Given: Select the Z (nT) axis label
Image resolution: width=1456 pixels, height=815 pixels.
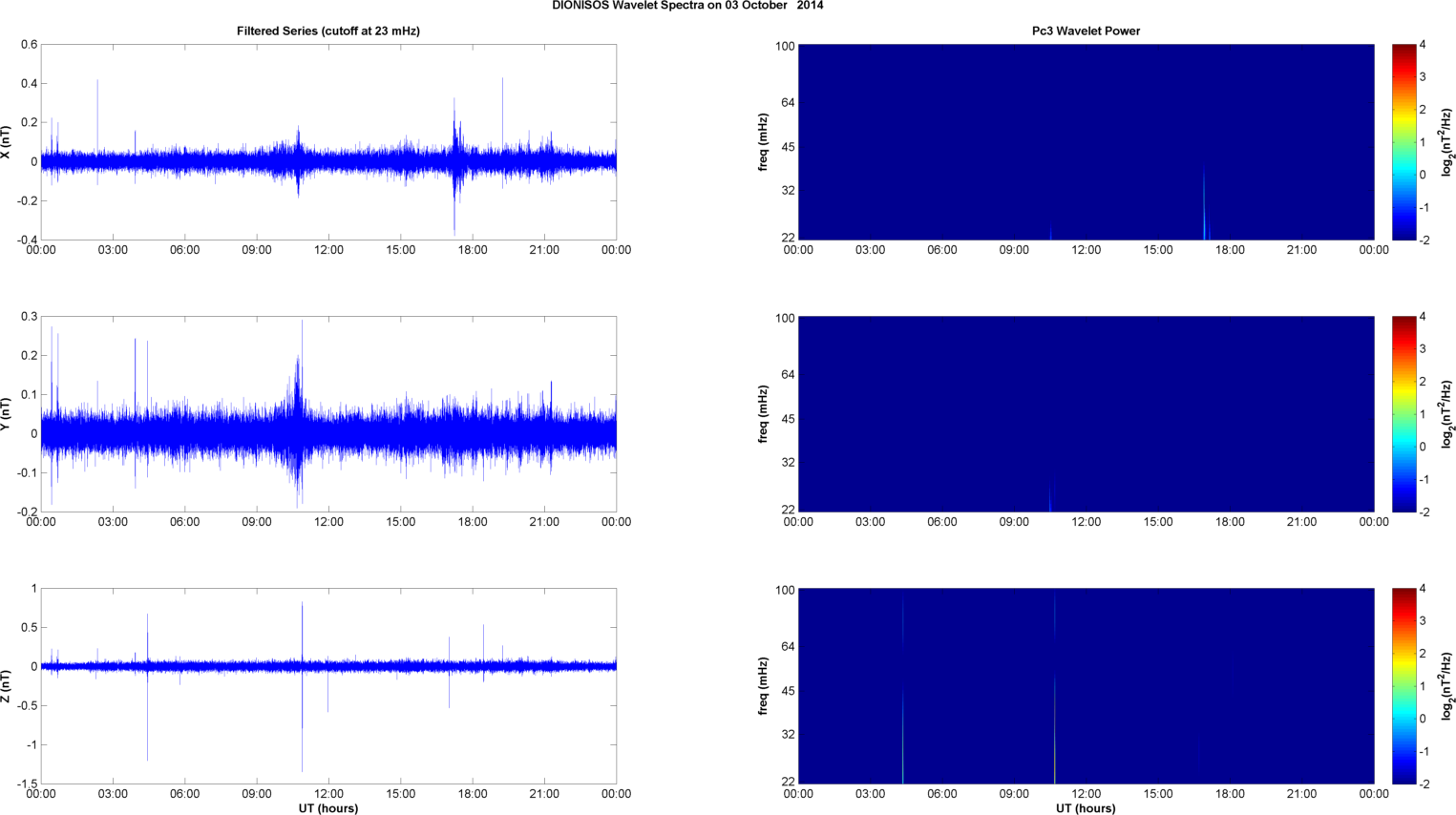Looking at the screenshot, I should [x=6, y=686].
